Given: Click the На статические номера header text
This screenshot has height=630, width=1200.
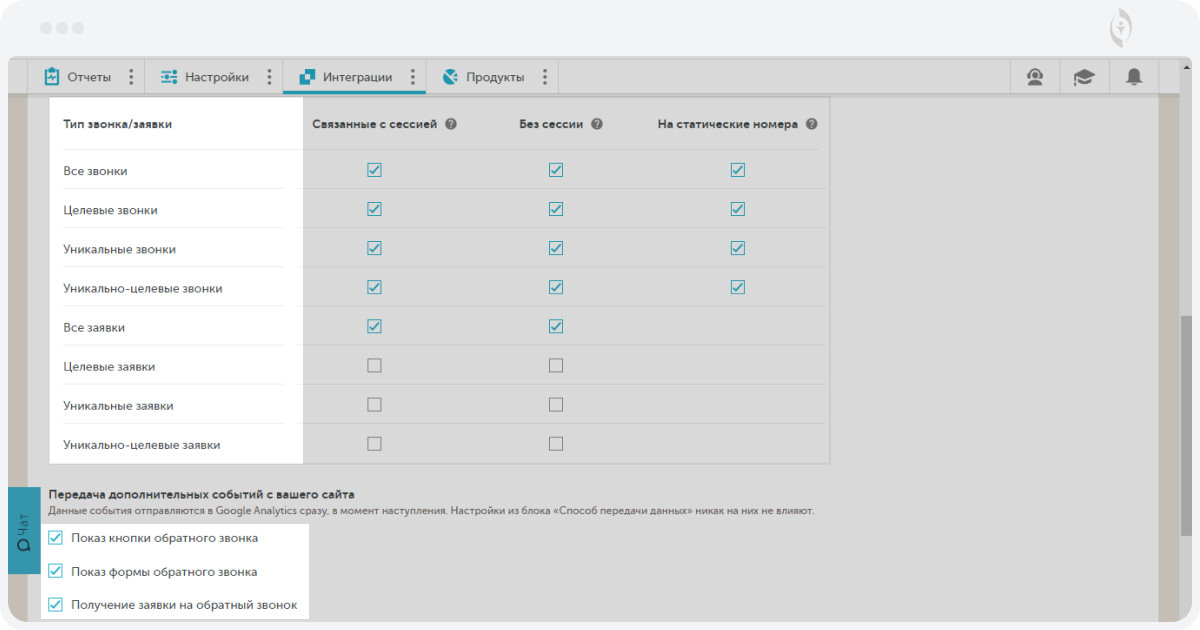Looking at the screenshot, I should [727, 125].
